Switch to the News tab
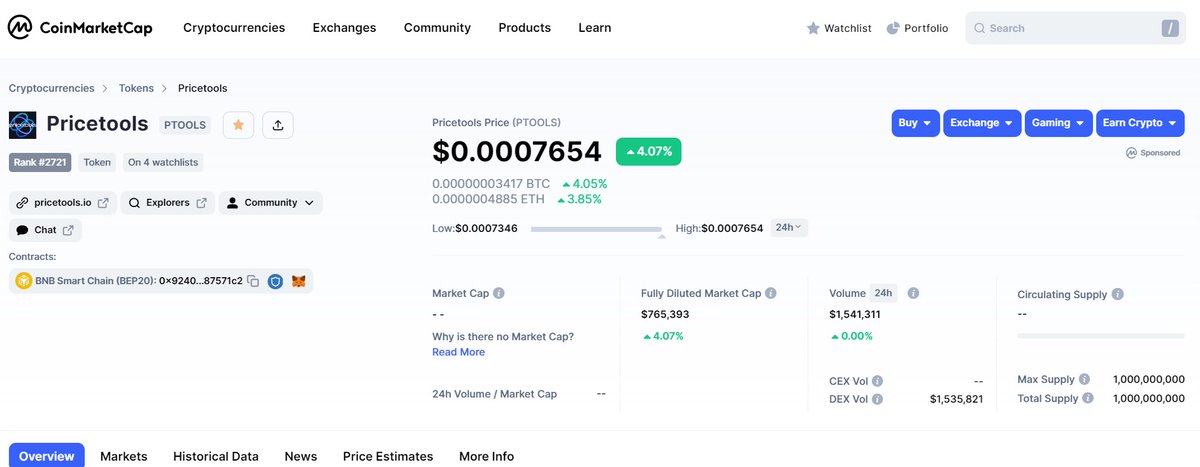This screenshot has height=467, width=1200. click(x=301, y=456)
